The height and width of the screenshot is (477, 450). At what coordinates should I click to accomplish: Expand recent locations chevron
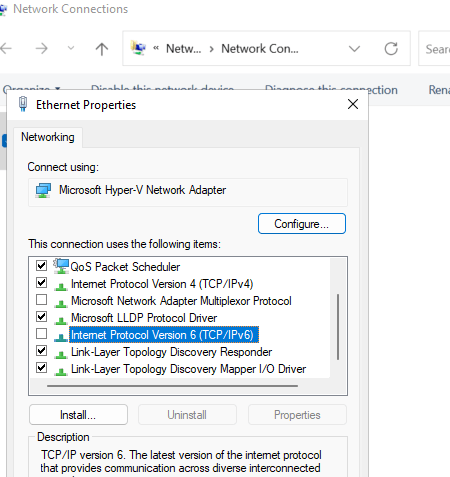click(71, 48)
